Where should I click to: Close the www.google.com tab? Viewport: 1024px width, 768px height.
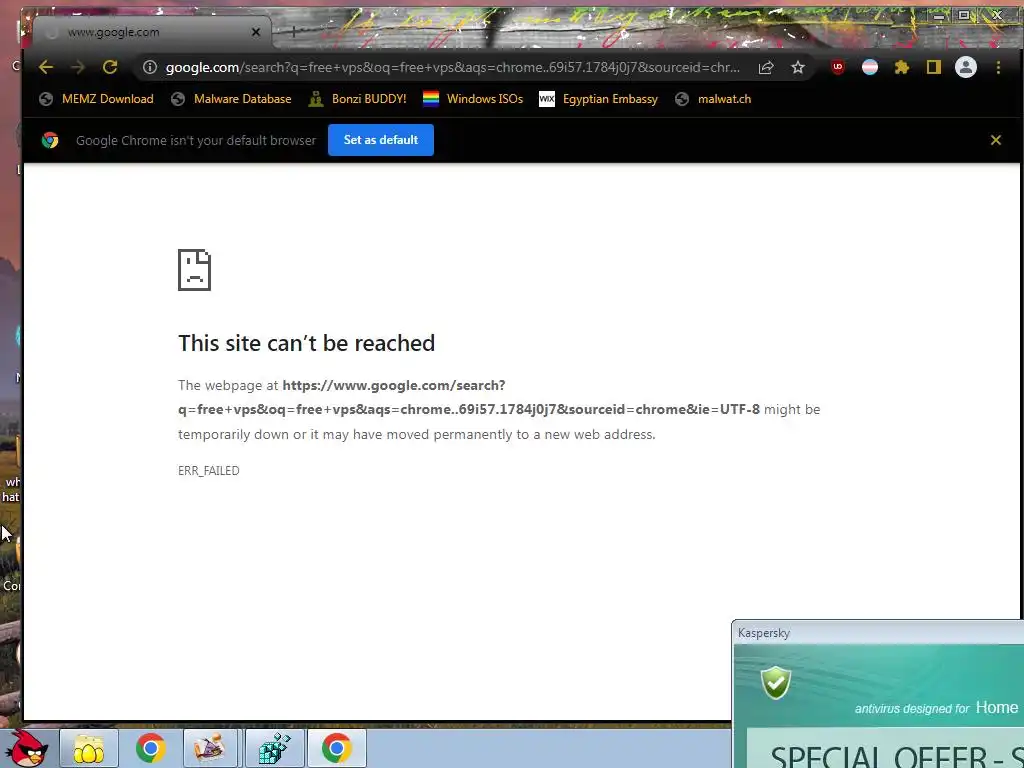click(x=256, y=32)
